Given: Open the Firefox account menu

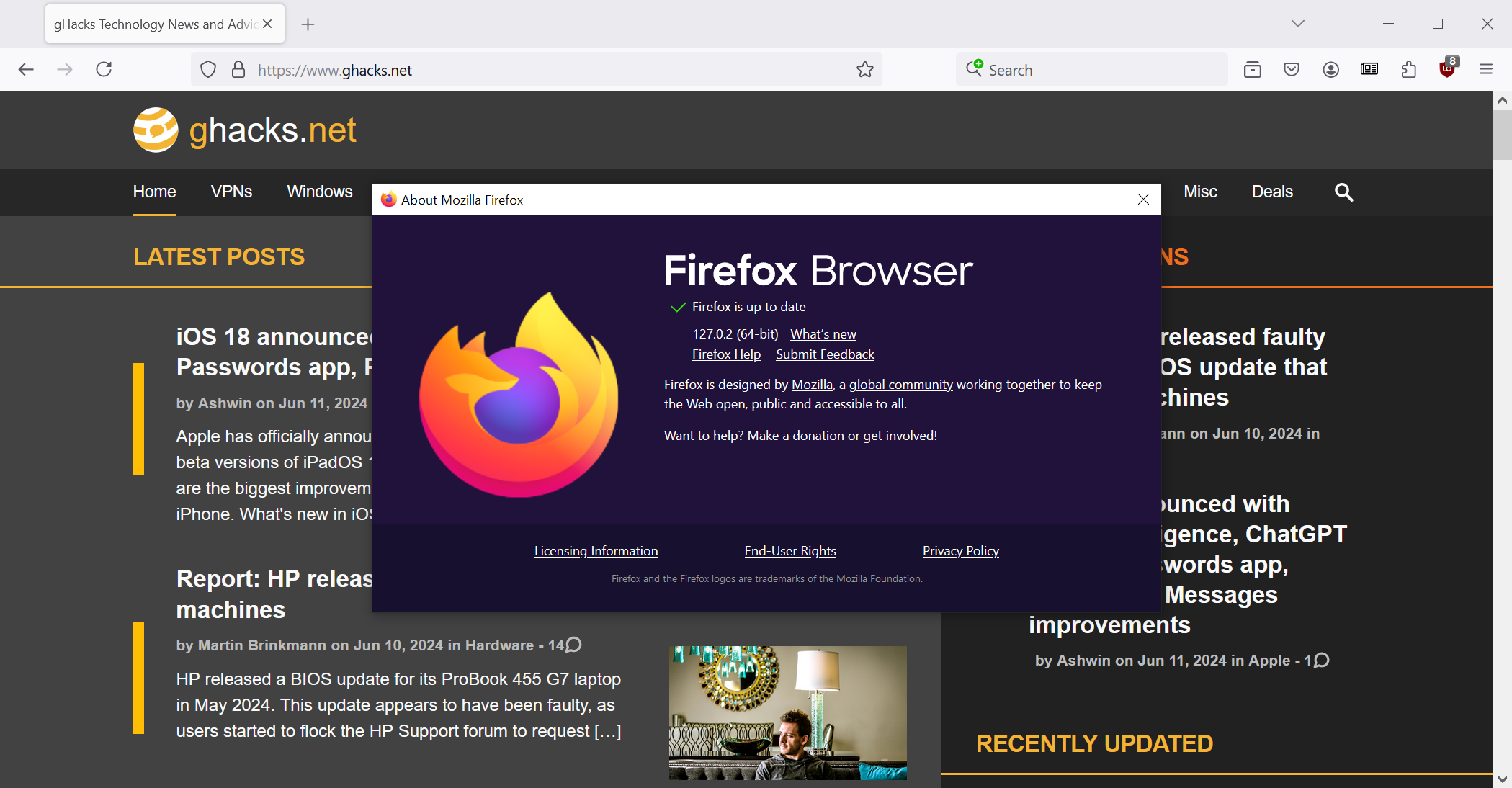Looking at the screenshot, I should (1330, 69).
